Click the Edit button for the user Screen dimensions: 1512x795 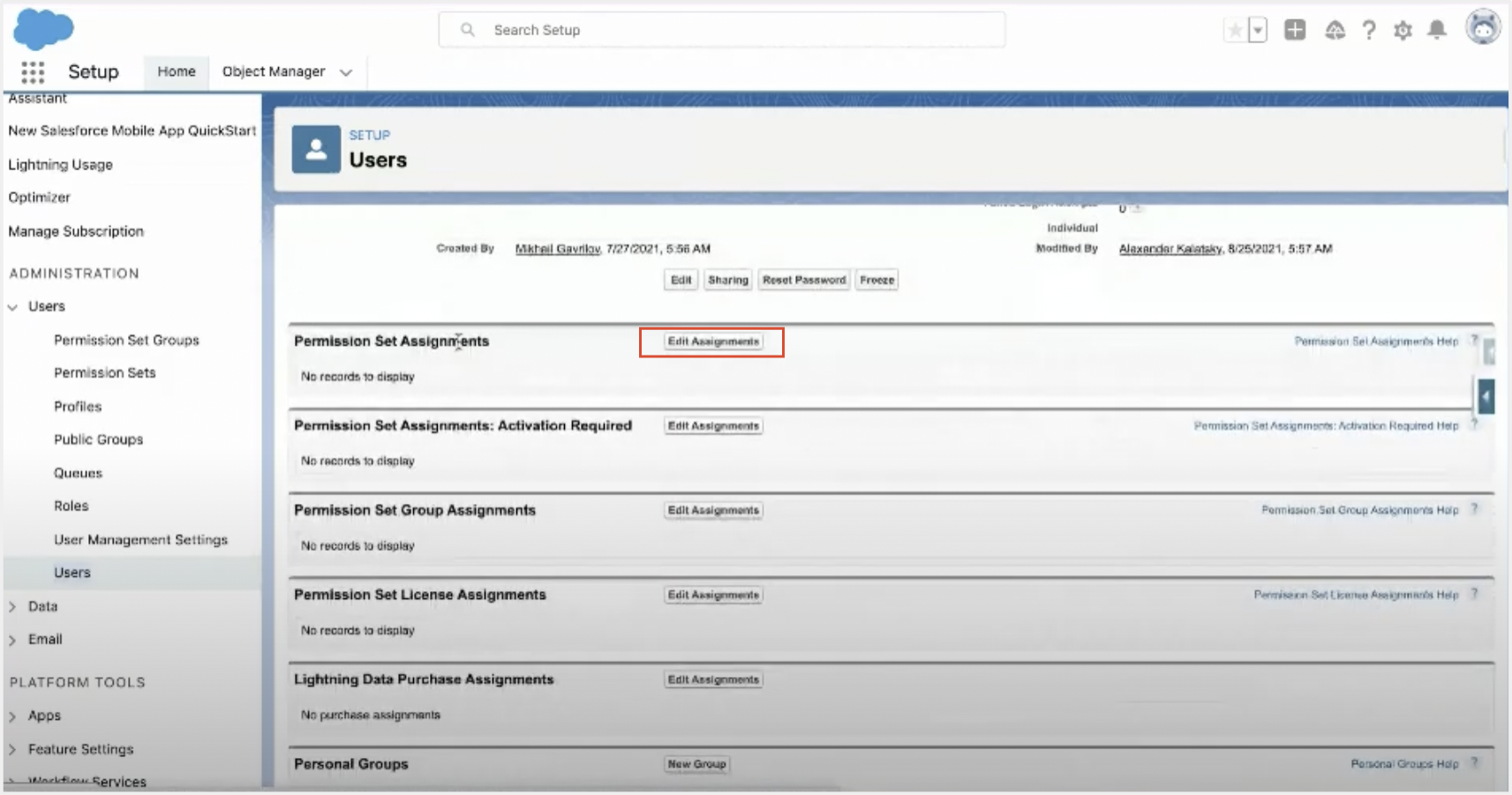681,281
